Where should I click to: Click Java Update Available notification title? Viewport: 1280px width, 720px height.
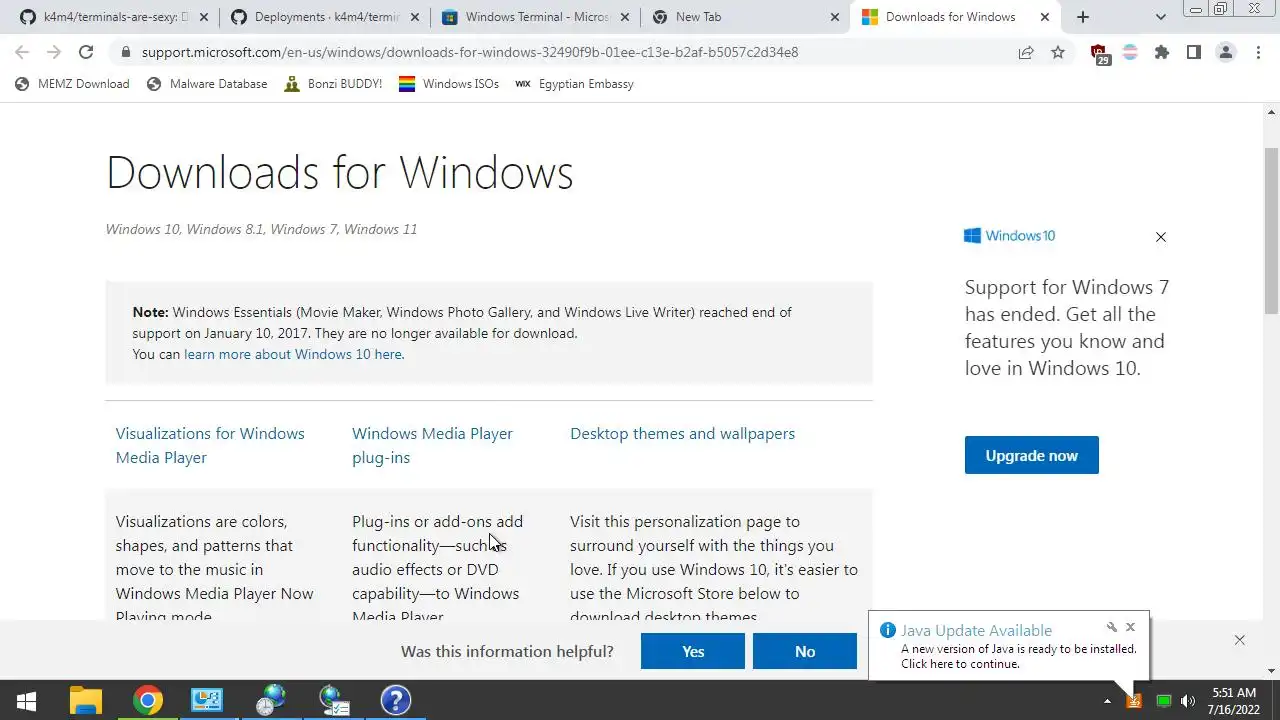976,630
